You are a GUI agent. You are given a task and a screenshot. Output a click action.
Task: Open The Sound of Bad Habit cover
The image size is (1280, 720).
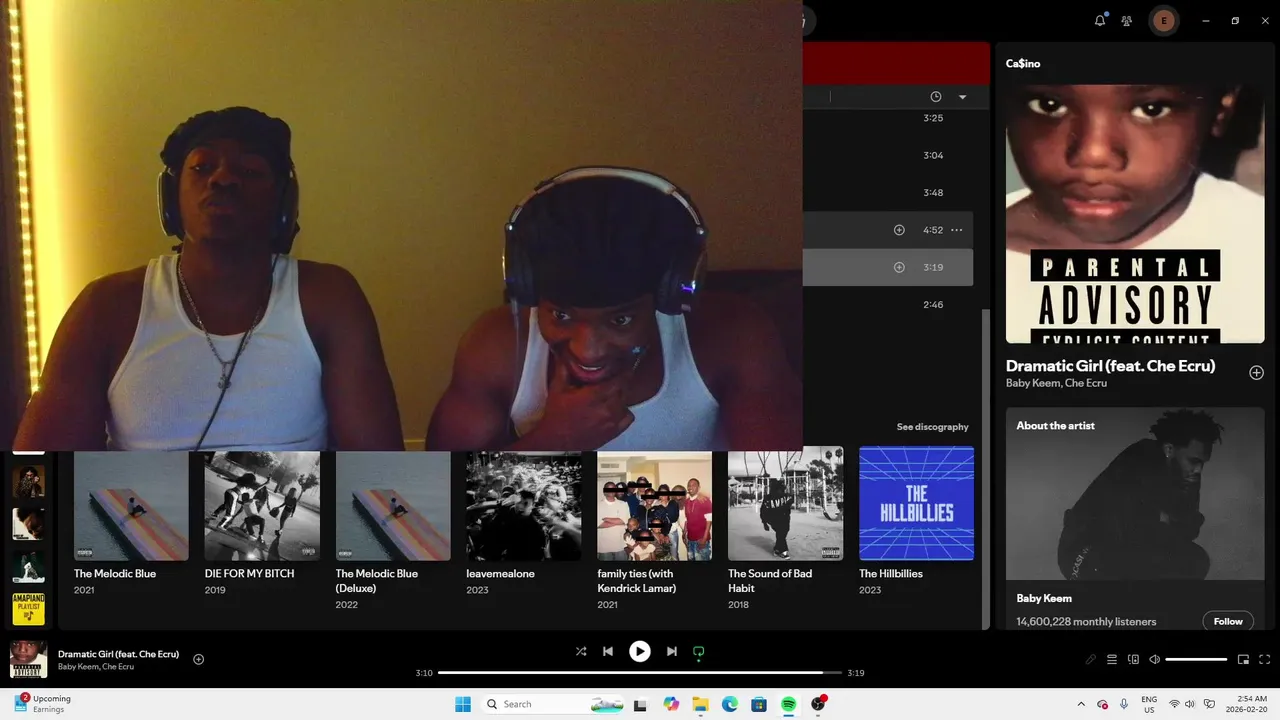(x=786, y=503)
